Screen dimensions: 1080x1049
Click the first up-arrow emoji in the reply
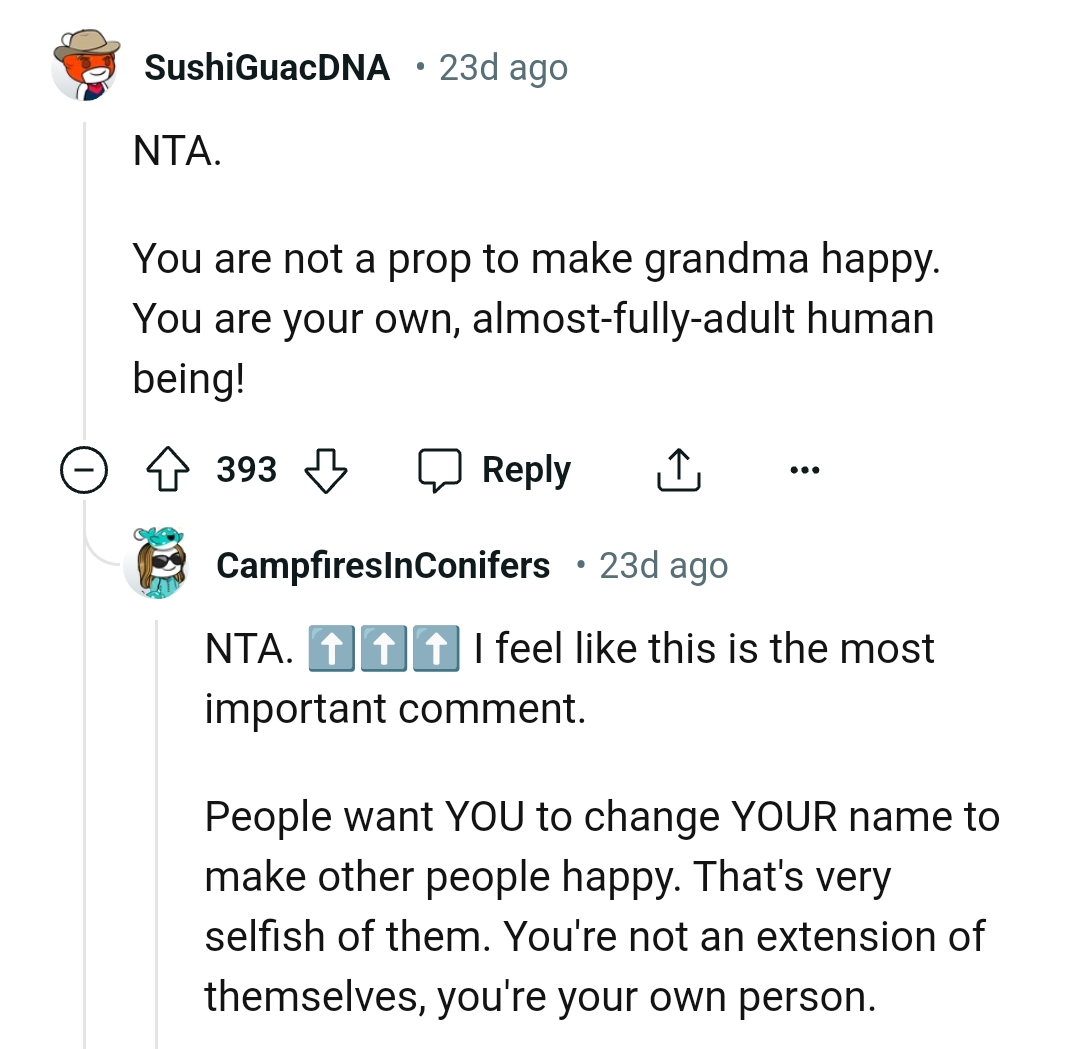(330, 647)
